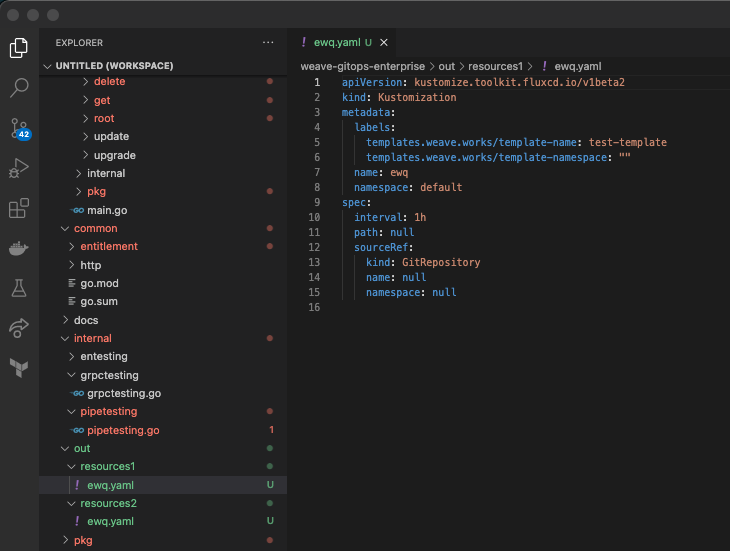The image size is (730, 551).
Task: Click the Kustomization value on line 2
Action: [417, 97]
